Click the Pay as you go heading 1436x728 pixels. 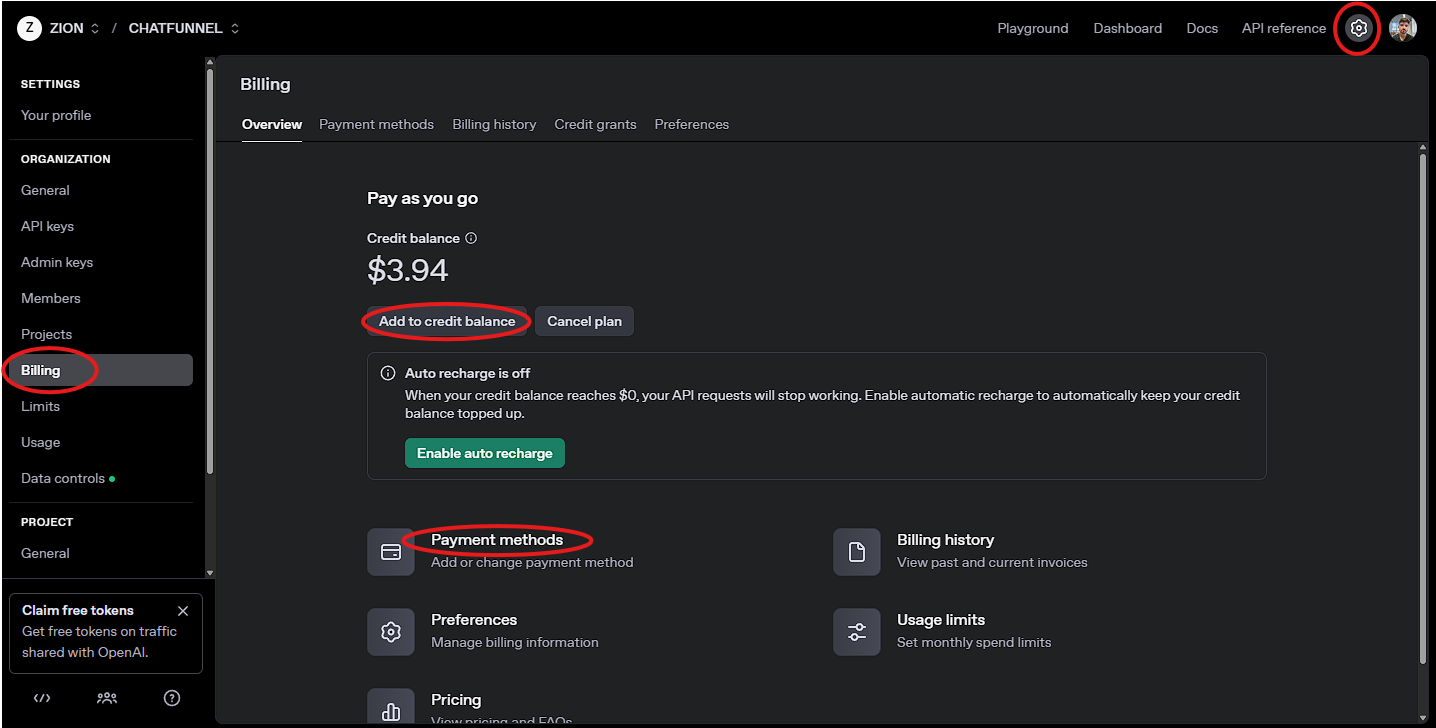[423, 198]
